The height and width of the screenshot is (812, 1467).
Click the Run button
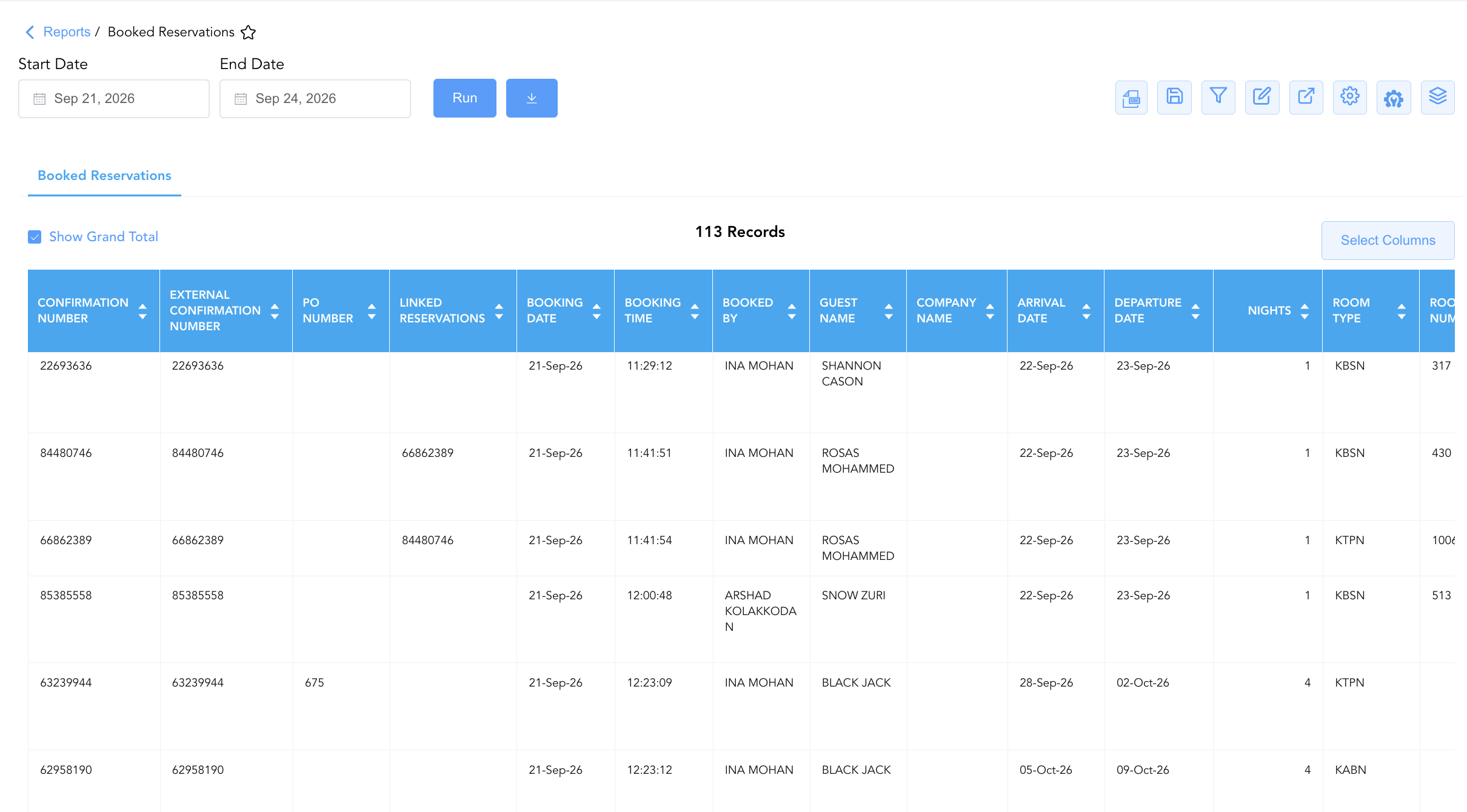[x=465, y=98]
